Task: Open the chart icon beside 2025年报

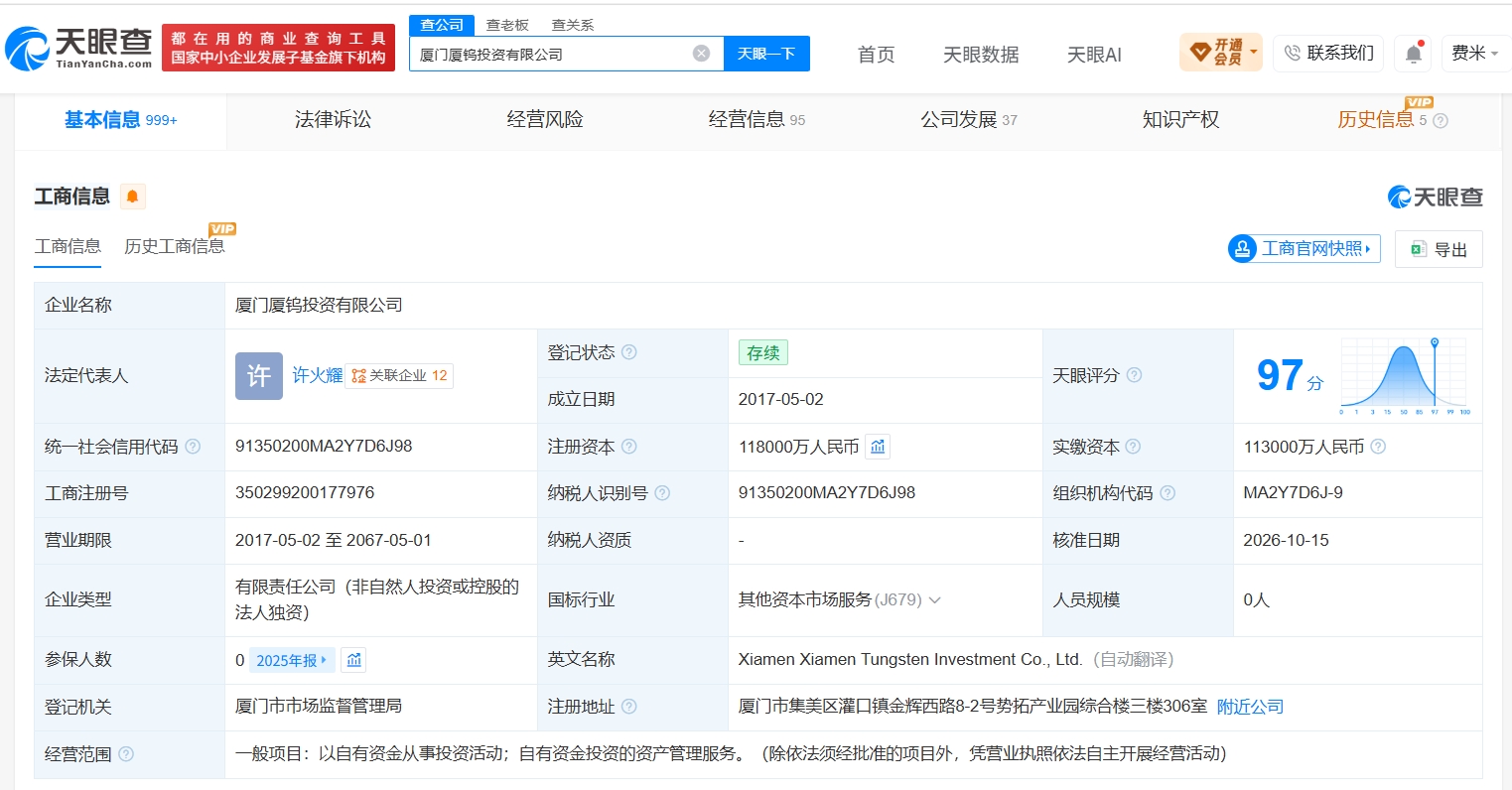Action: tap(354, 660)
